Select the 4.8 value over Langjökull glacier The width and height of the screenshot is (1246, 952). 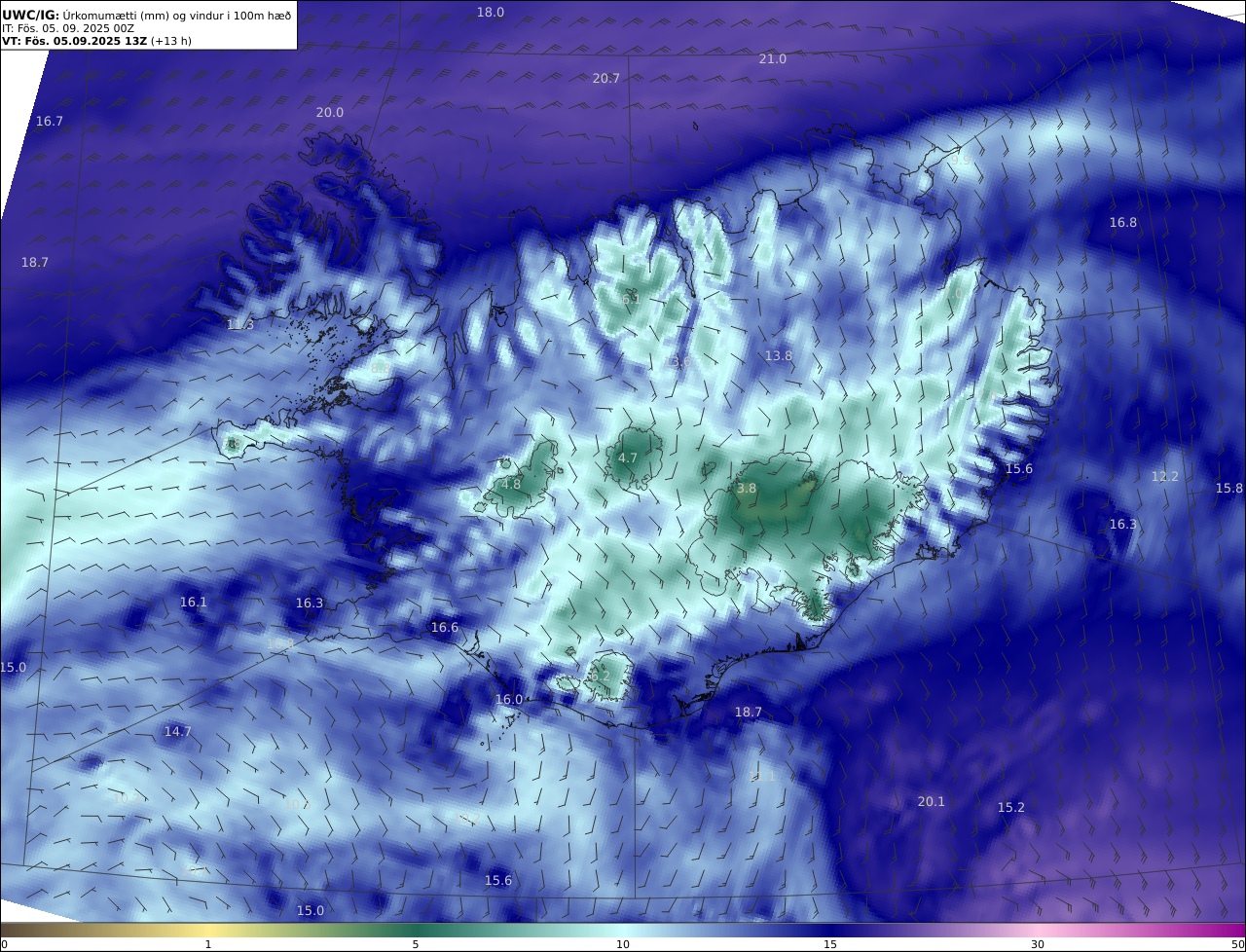pyautogui.click(x=511, y=485)
